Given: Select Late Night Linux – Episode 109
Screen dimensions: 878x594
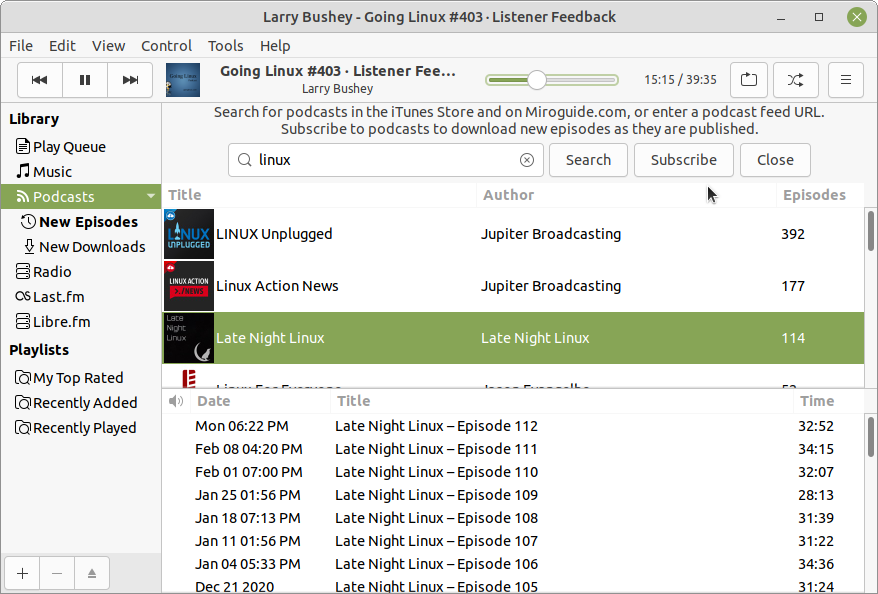Looking at the screenshot, I should coord(513,495).
